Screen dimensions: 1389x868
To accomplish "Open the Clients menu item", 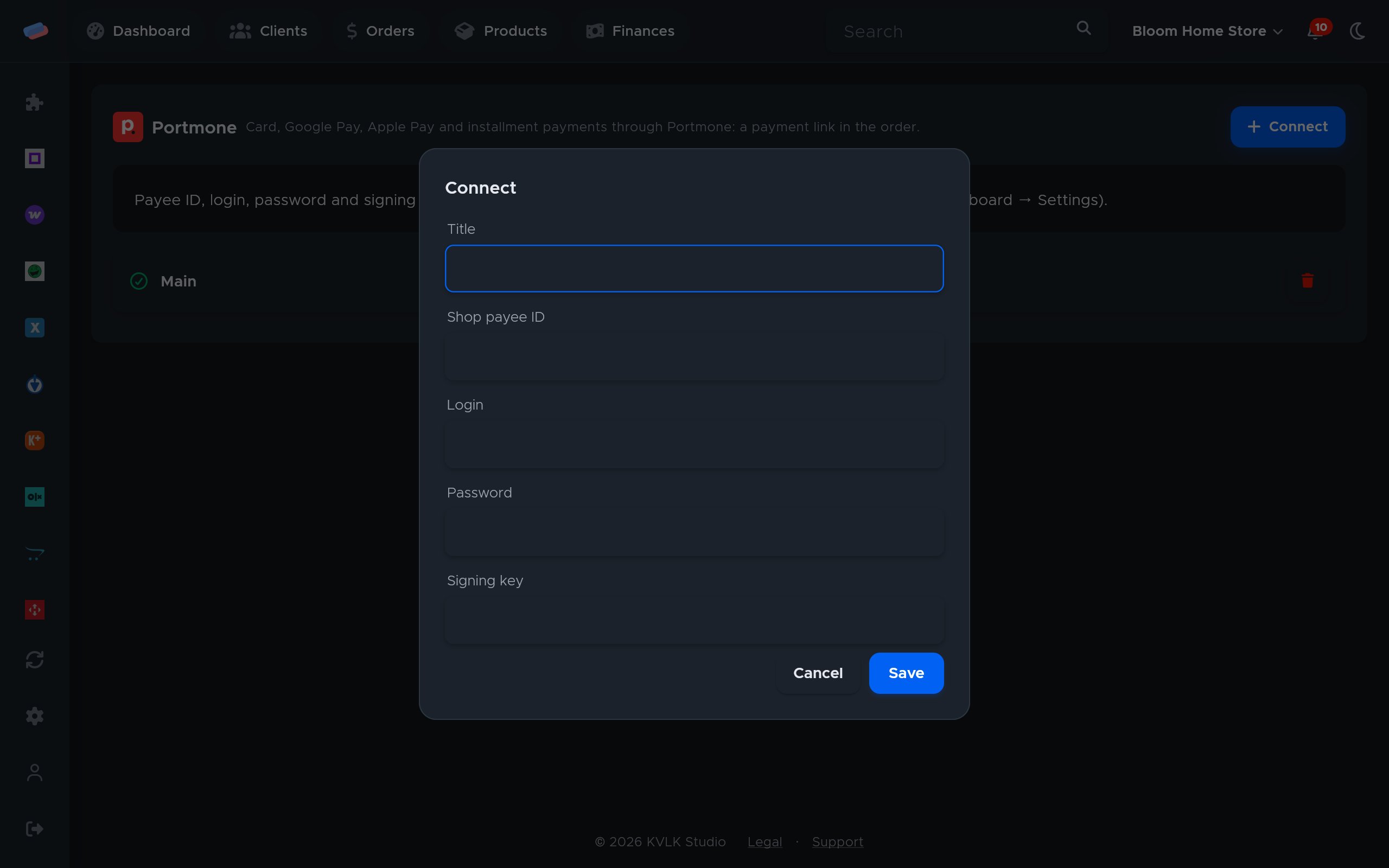I will [x=268, y=31].
